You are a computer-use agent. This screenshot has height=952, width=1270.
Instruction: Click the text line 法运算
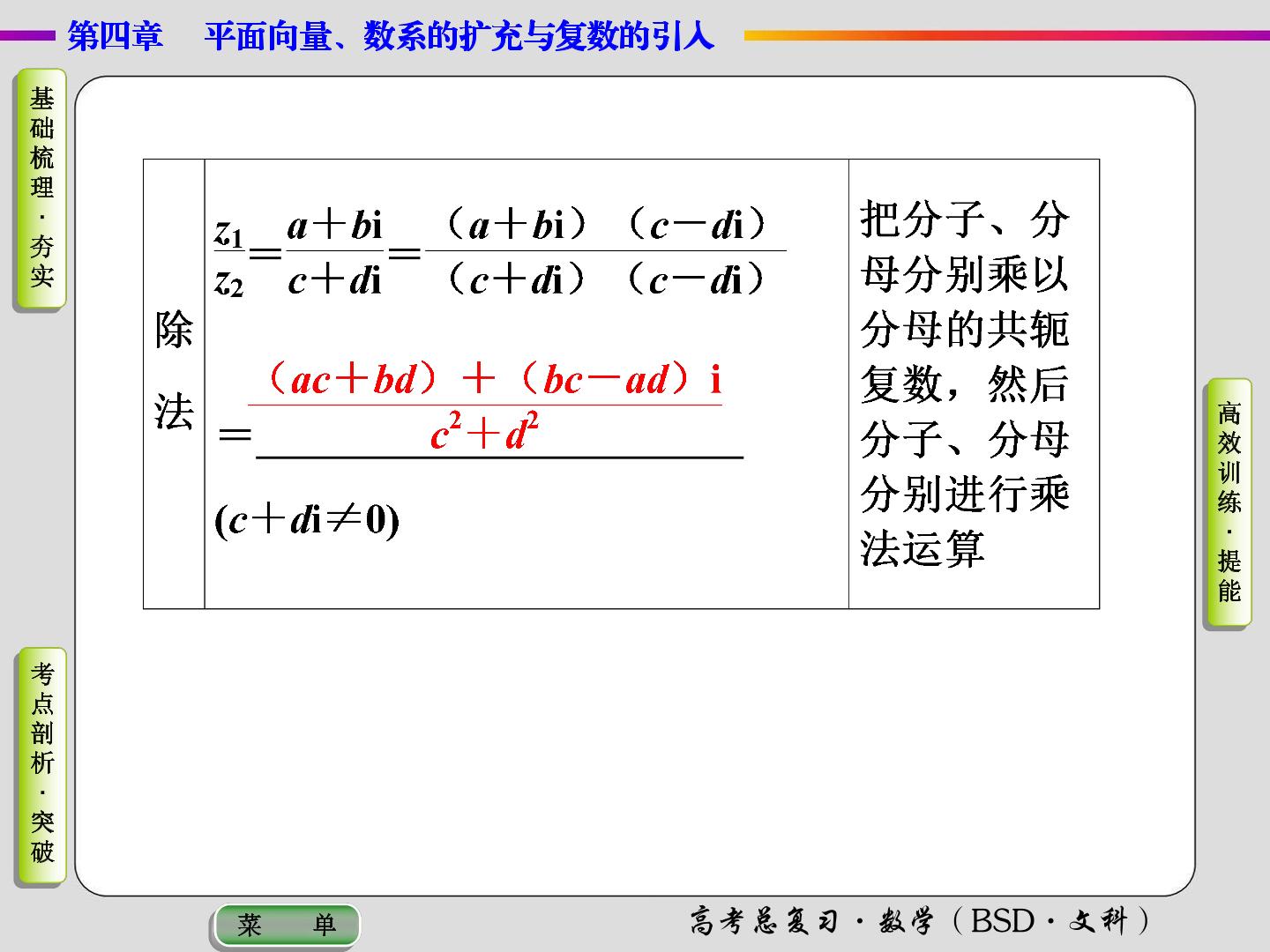click(923, 547)
